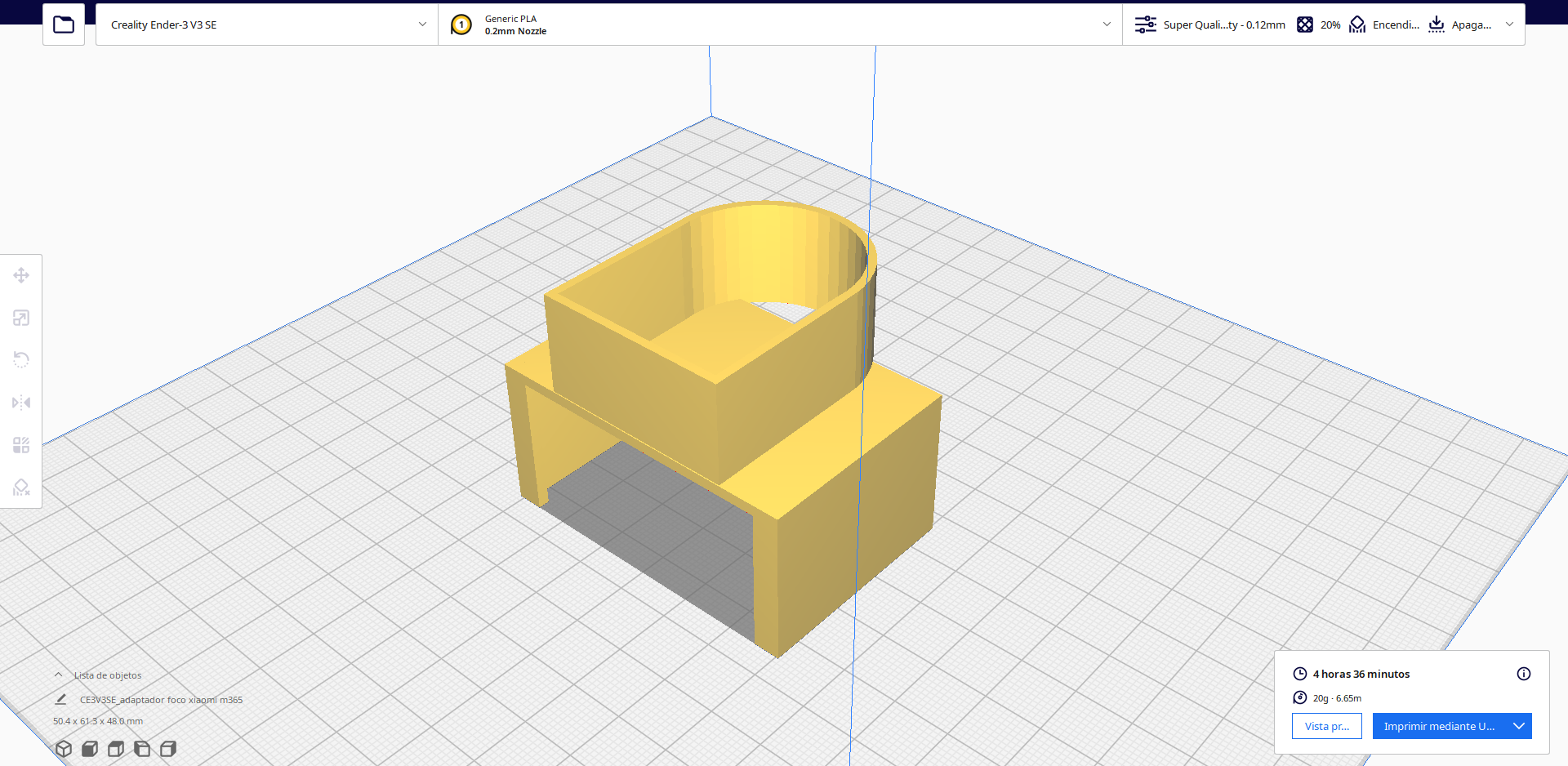Viewport: 1568px width, 766px height.
Task: Select the Mirror tool in left toolbar
Action: [21, 403]
